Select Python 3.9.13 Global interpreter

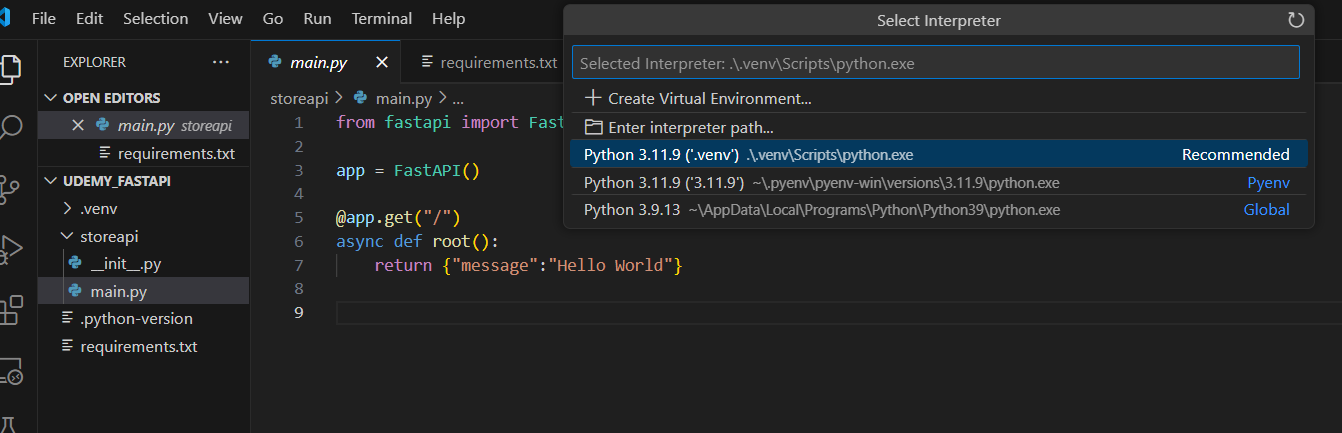point(939,209)
